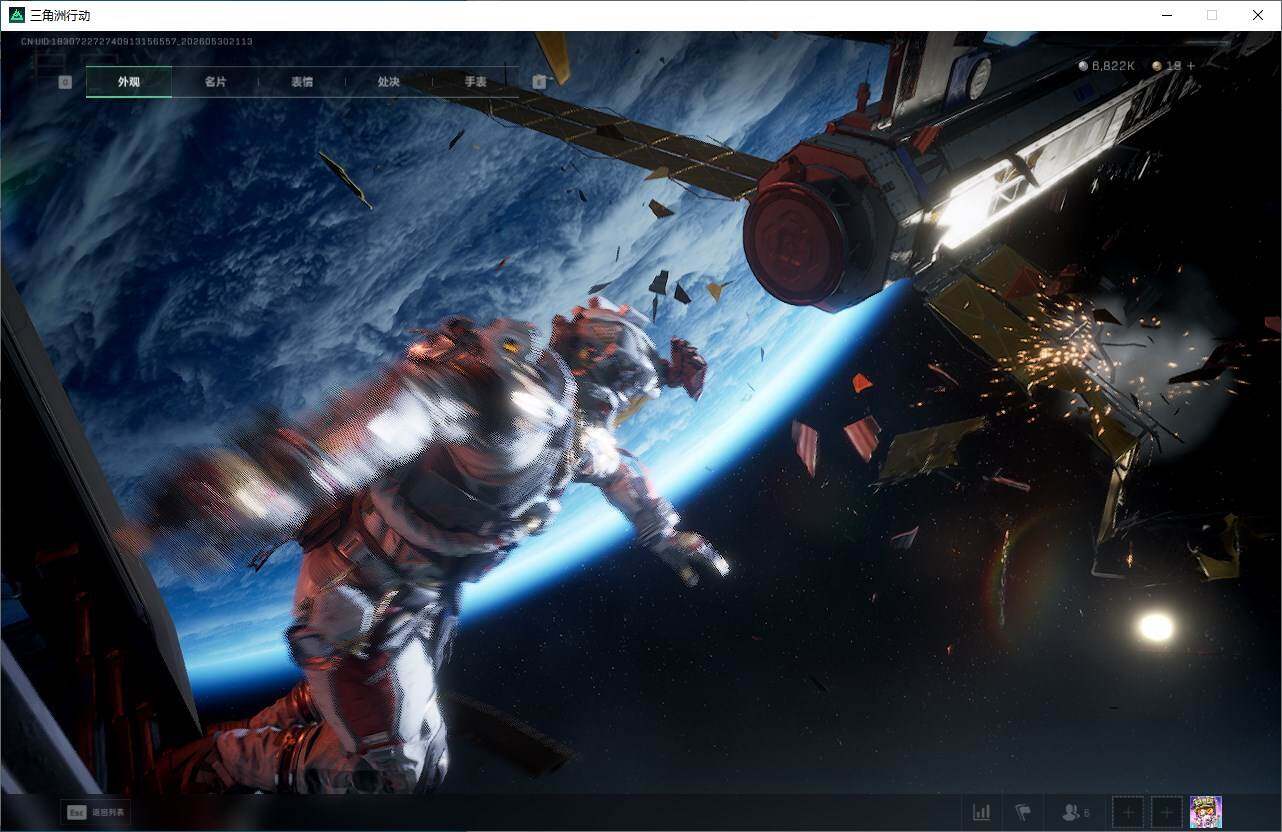1282x832 pixels.
Task: Go to the 处决 tab
Action: pos(389,82)
